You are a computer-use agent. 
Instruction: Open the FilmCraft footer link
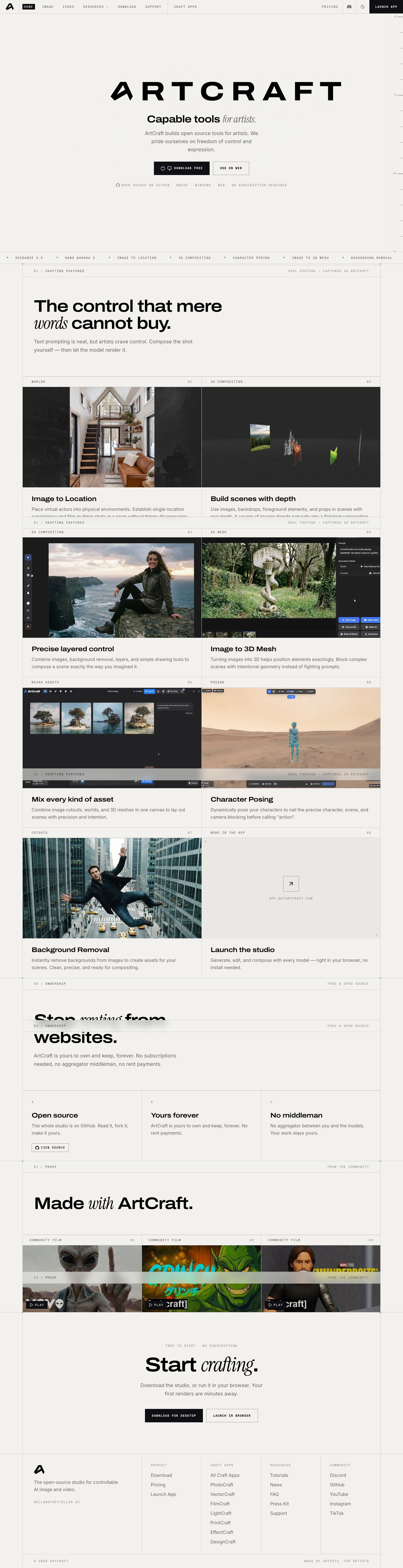220,1503
